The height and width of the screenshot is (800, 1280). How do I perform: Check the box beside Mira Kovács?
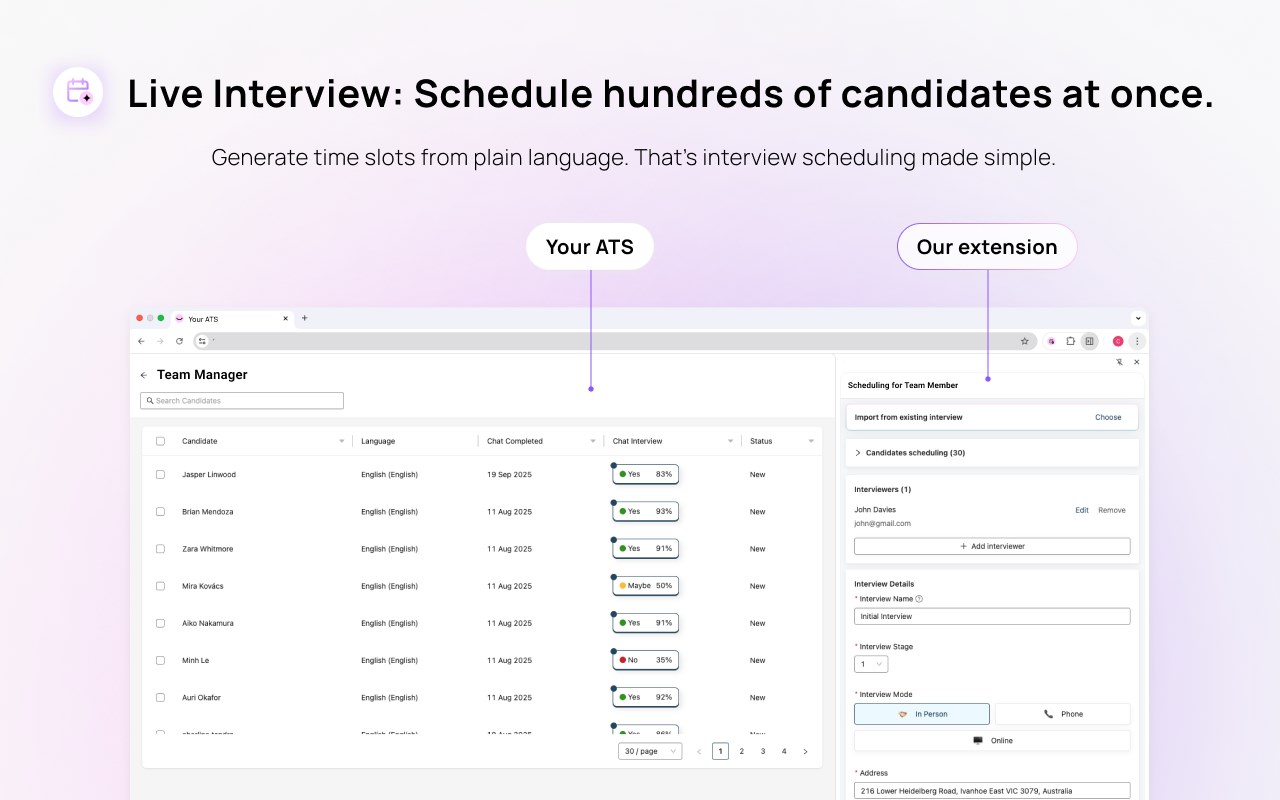tap(160, 586)
